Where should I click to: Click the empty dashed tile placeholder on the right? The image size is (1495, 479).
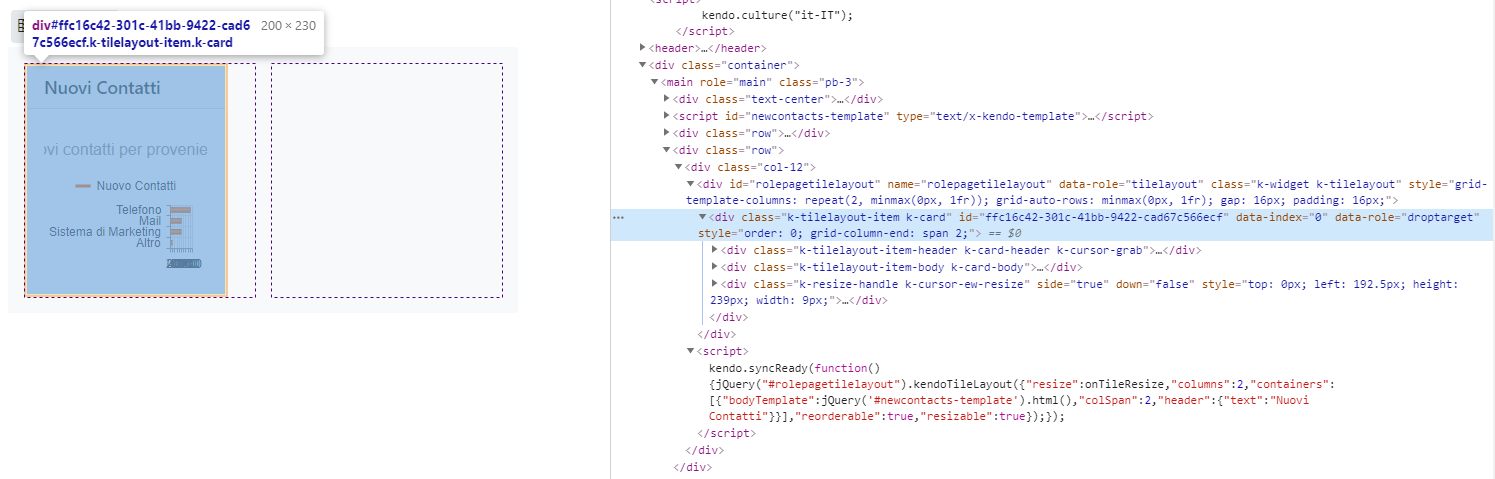click(x=386, y=180)
